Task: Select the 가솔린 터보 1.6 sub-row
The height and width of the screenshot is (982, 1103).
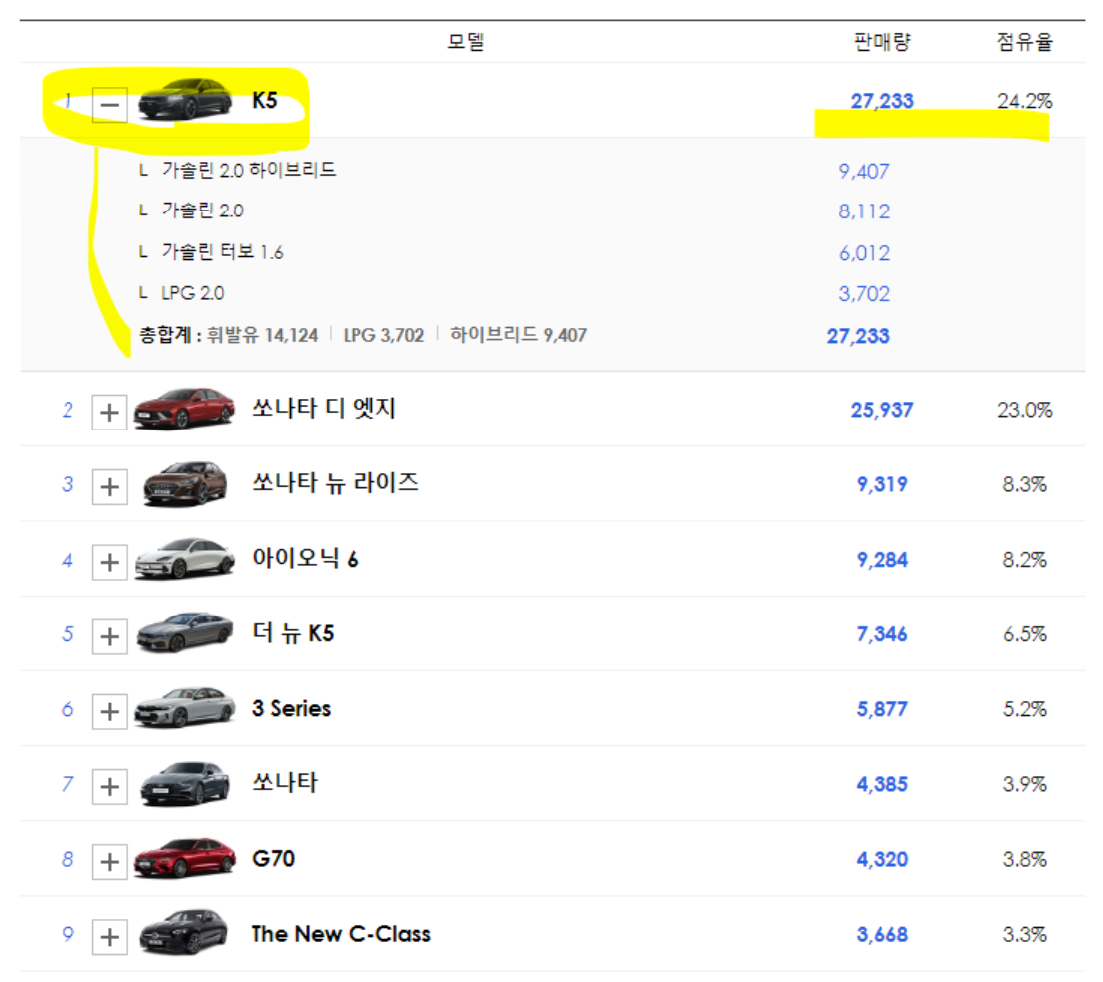Action: pos(222,252)
